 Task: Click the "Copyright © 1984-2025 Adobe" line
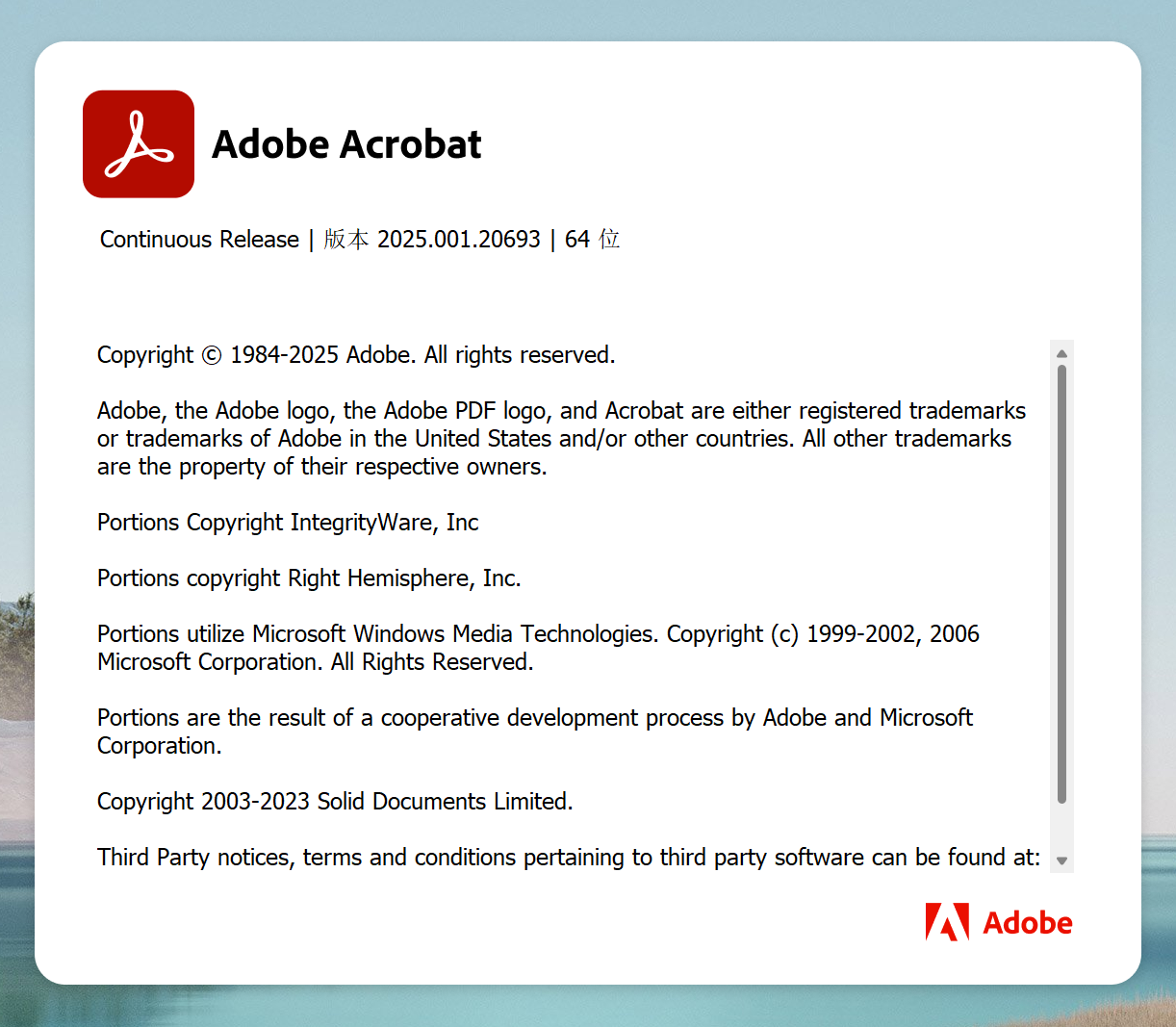click(x=356, y=355)
